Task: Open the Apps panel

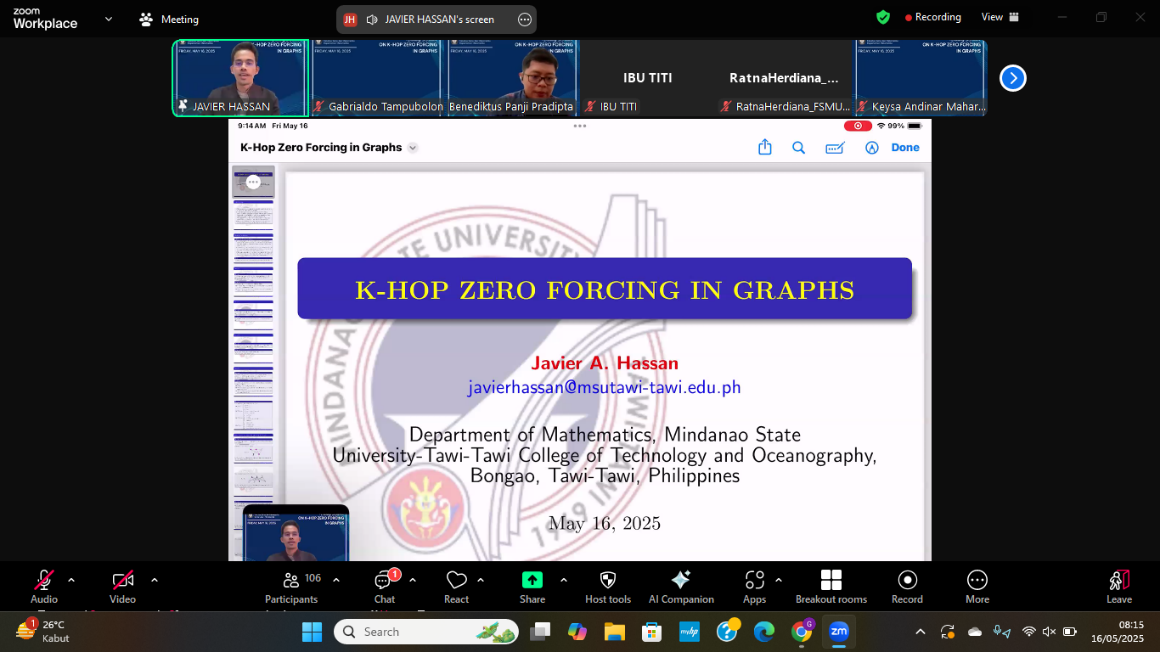Action: pyautogui.click(x=754, y=582)
